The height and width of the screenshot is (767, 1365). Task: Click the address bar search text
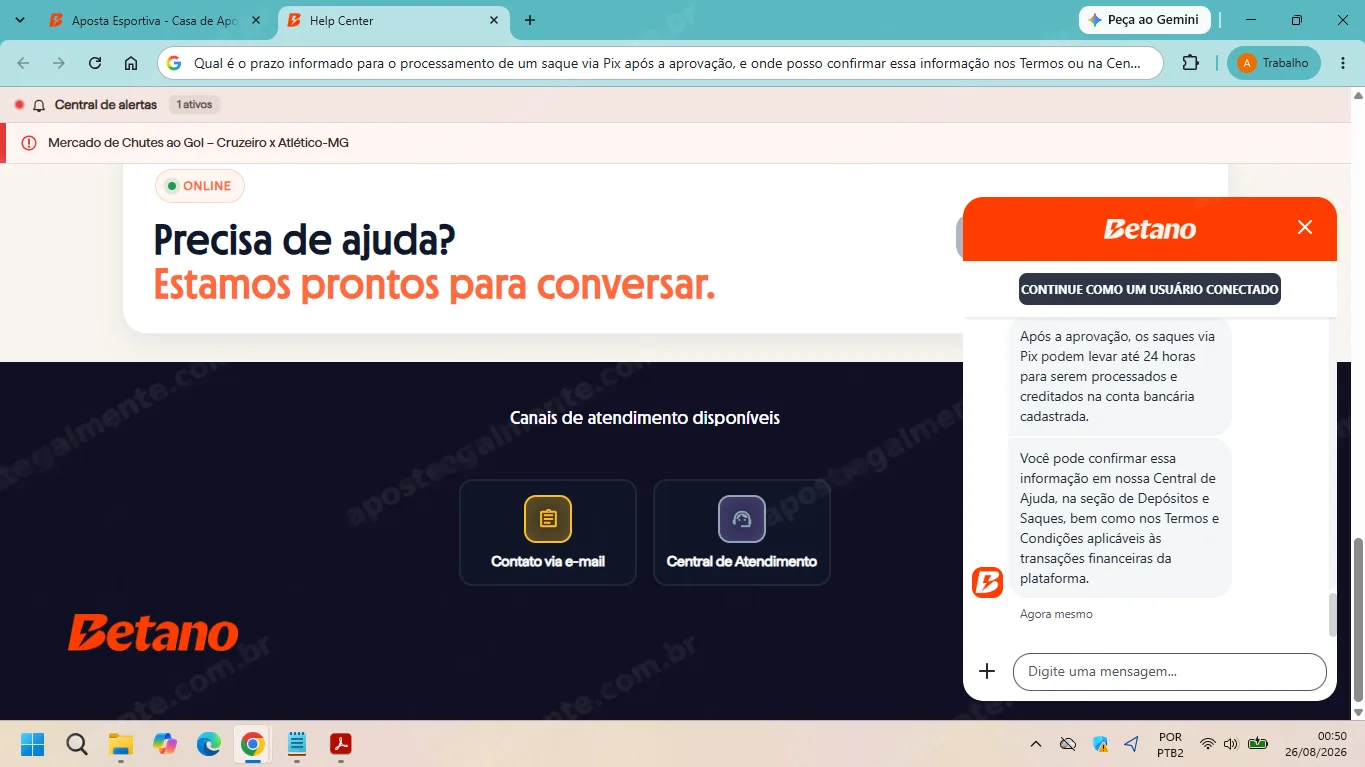[667, 63]
